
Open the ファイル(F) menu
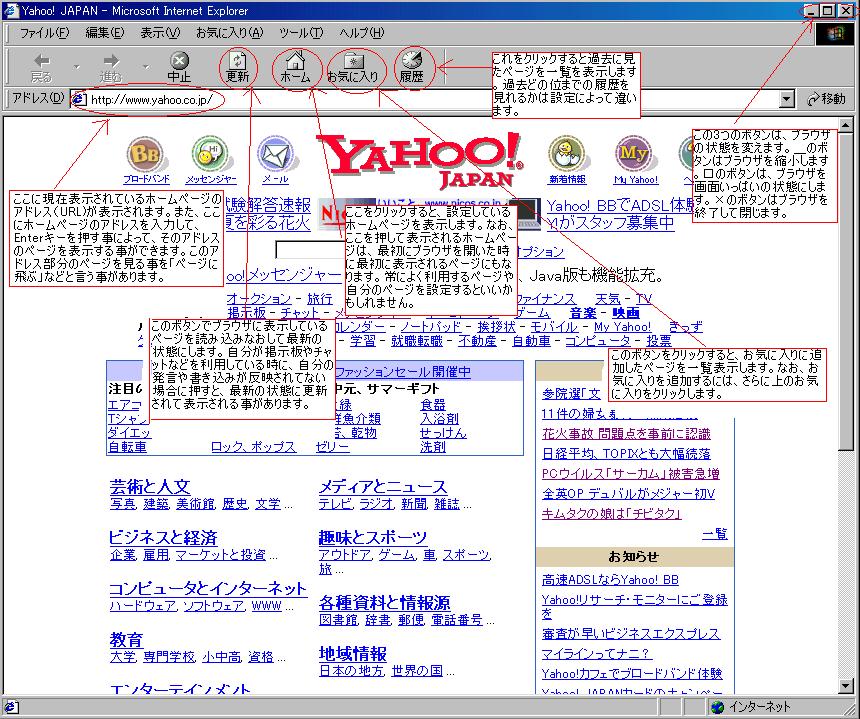(x=45, y=33)
